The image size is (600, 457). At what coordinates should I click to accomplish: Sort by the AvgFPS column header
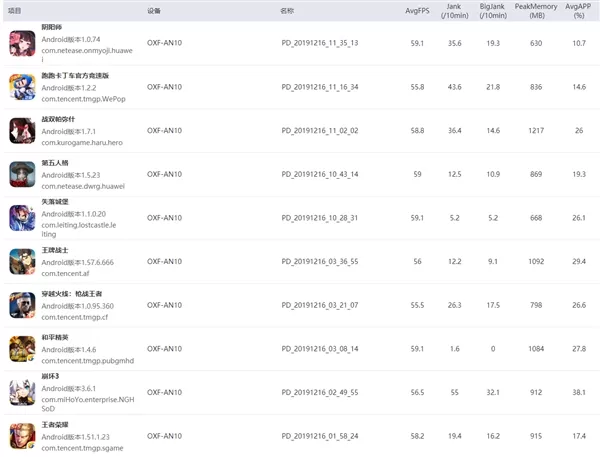click(417, 11)
